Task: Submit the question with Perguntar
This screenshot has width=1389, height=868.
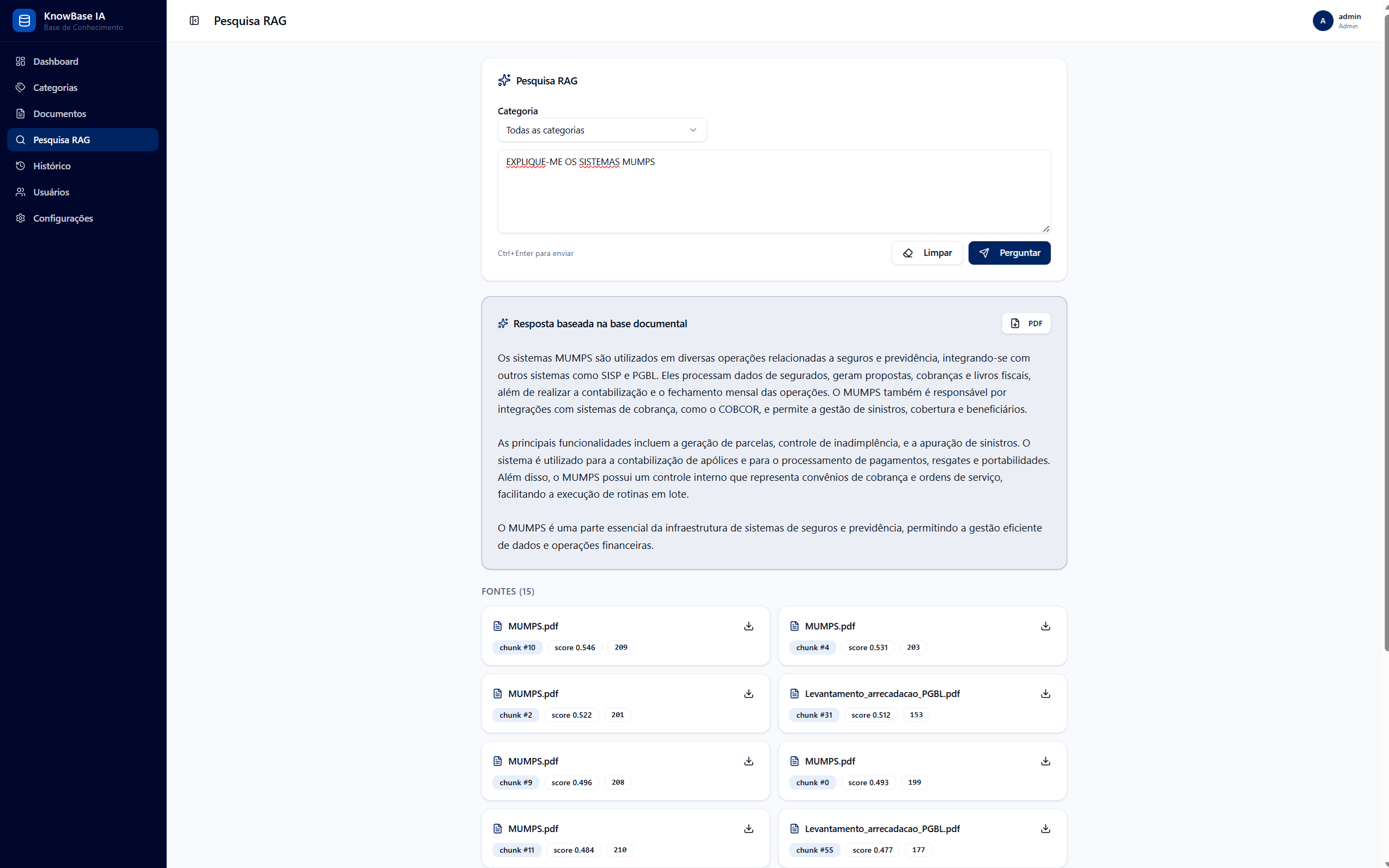Action: tap(1009, 253)
